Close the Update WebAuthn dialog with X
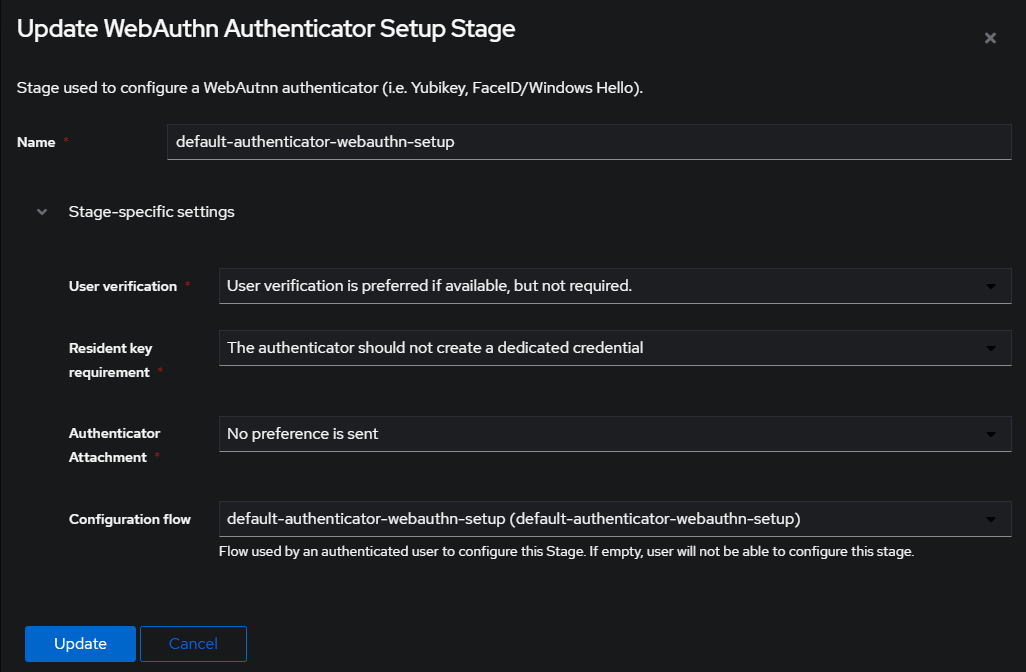This screenshot has height=672, width=1026. 990,38
